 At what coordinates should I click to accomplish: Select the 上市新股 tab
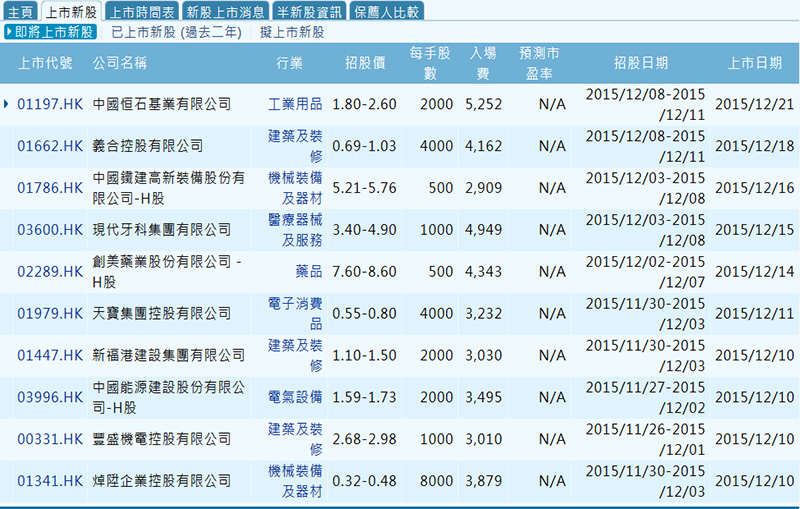click(x=71, y=12)
